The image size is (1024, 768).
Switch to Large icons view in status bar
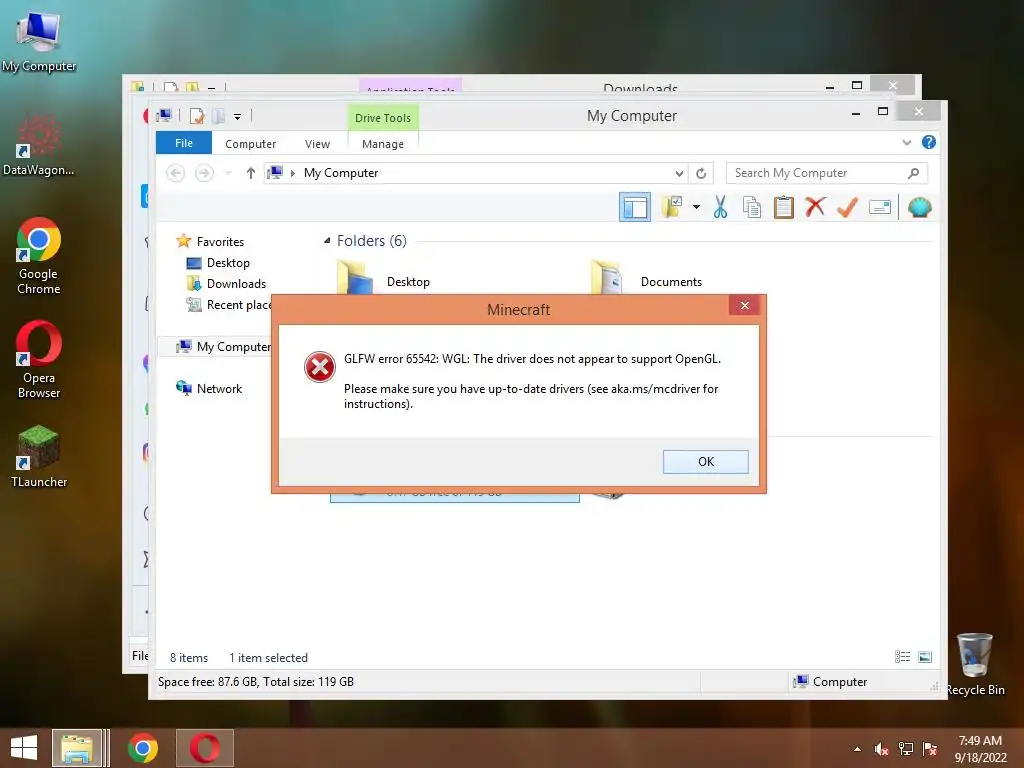click(925, 657)
